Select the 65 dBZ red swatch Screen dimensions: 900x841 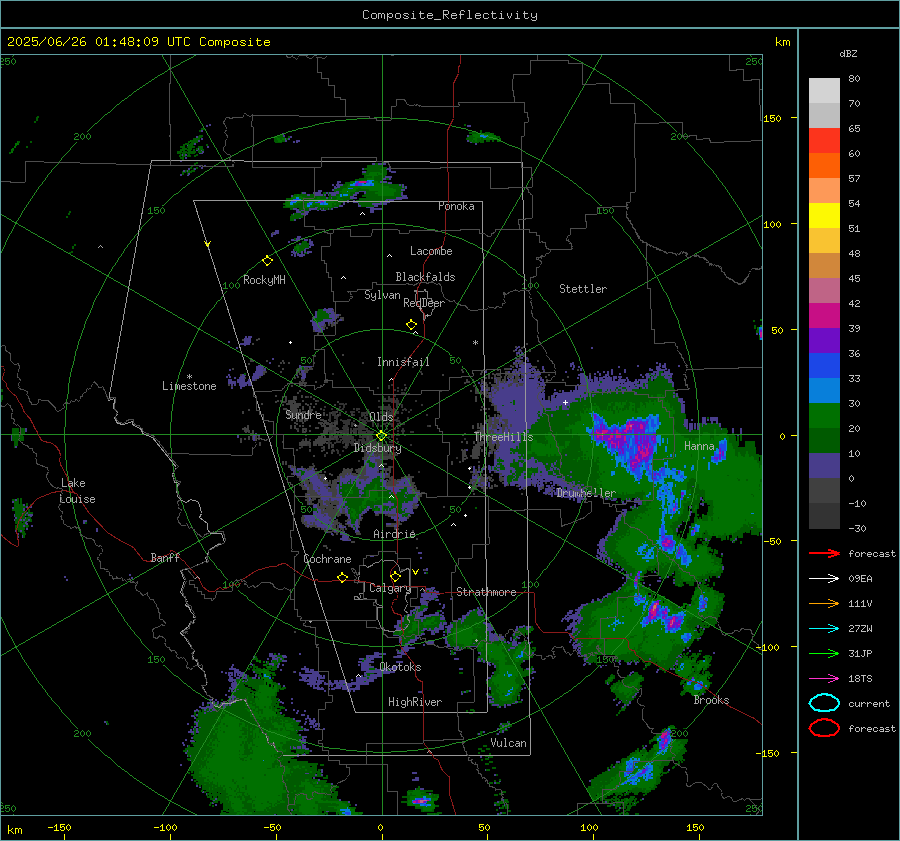coord(824,141)
